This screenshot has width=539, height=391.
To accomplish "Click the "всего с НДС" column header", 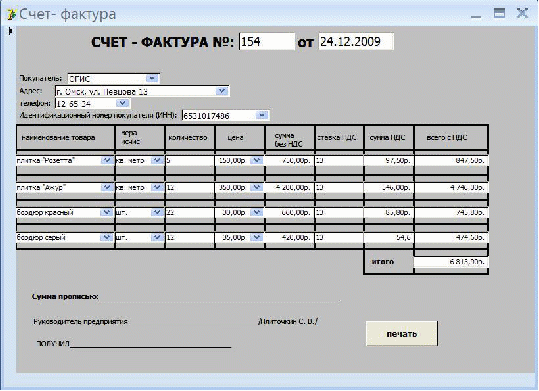I will [x=447, y=138].
